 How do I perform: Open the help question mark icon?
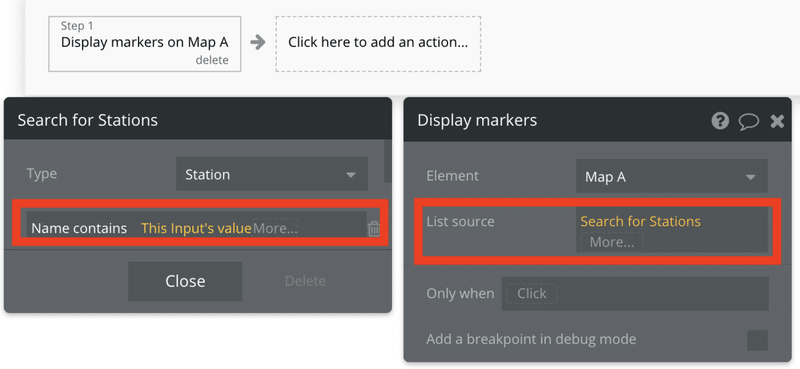click(720, 121)
